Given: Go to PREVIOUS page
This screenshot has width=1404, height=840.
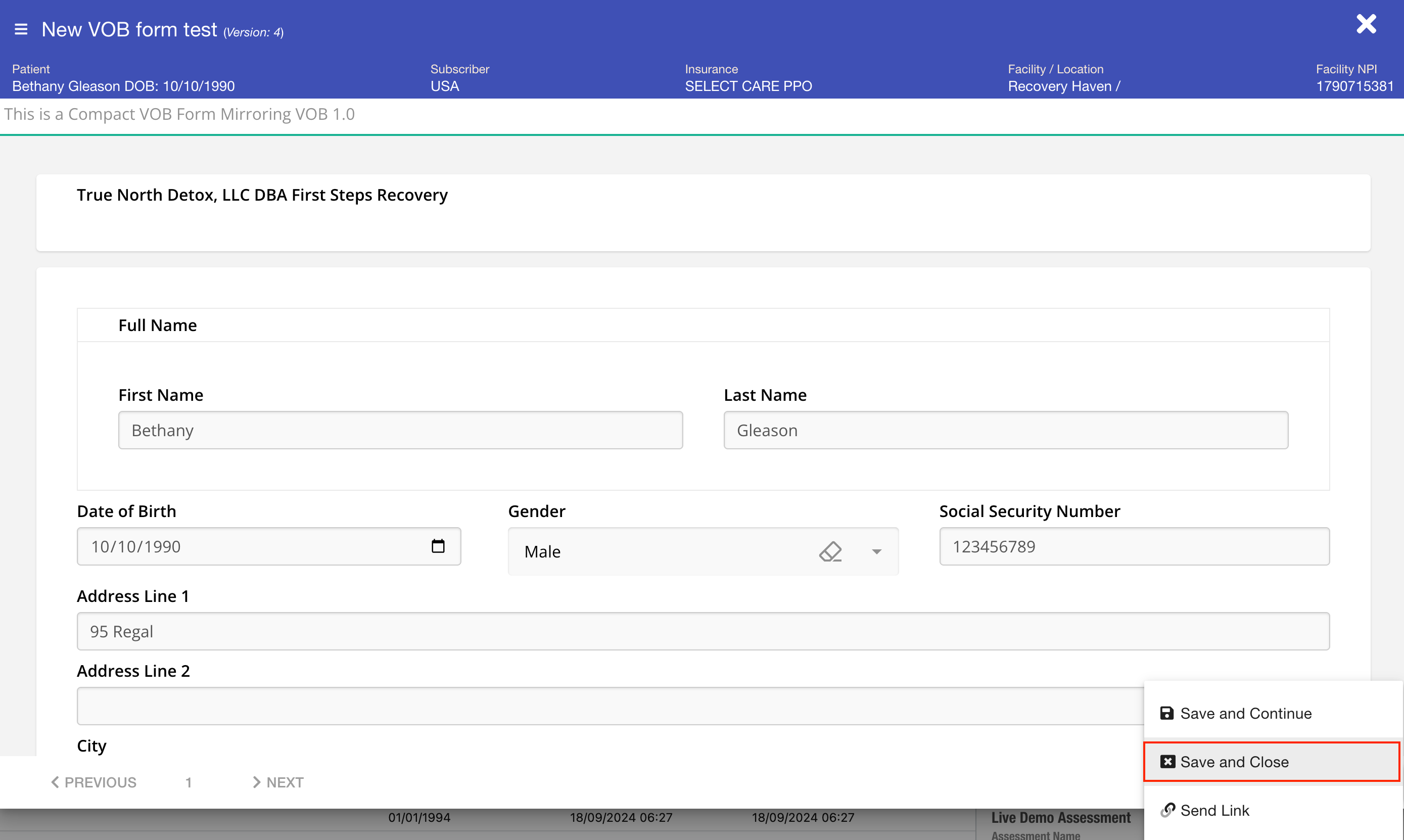Looking at the screenshot, I should [x=94, y=782].
